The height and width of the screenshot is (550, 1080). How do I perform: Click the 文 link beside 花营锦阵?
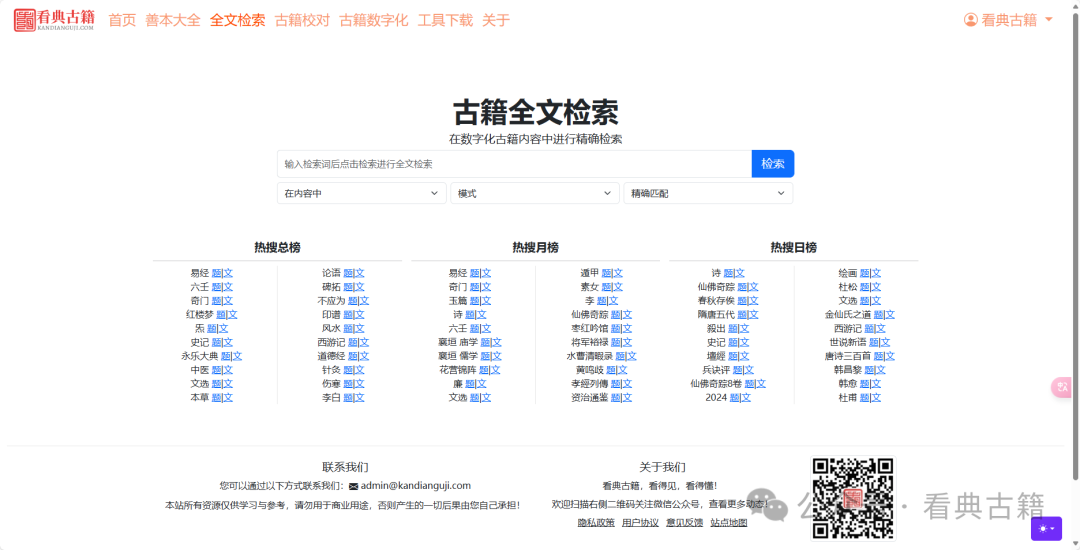point(496,370)
